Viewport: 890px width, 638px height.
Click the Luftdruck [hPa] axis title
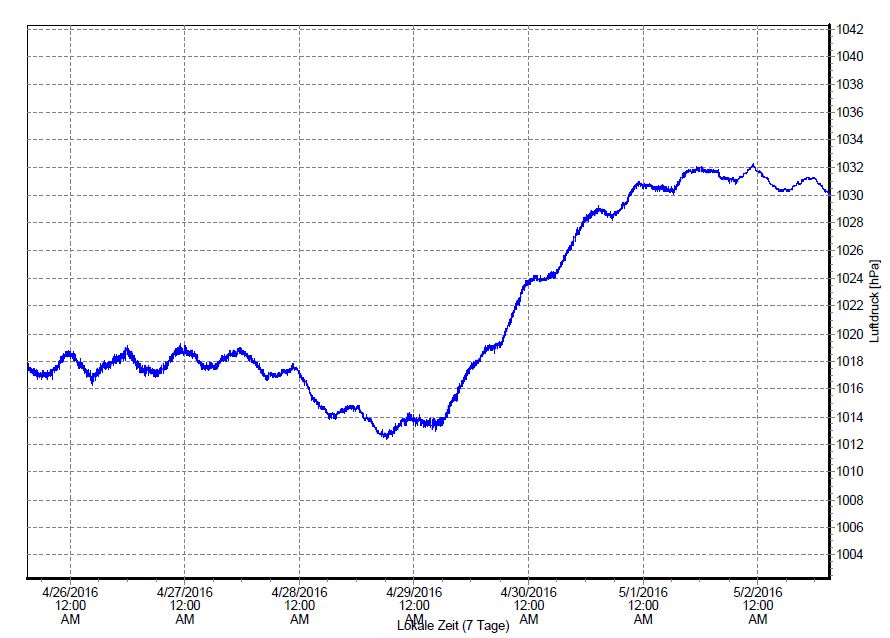(875, 301)
